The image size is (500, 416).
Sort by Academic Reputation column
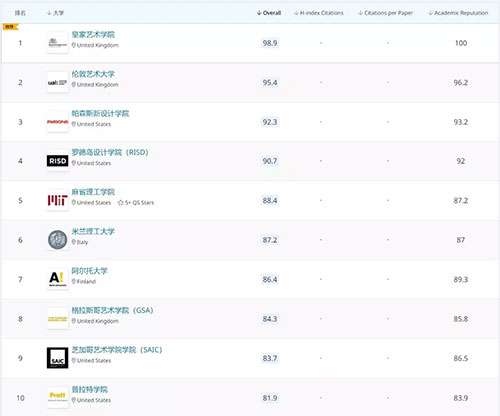click(458, 13)
